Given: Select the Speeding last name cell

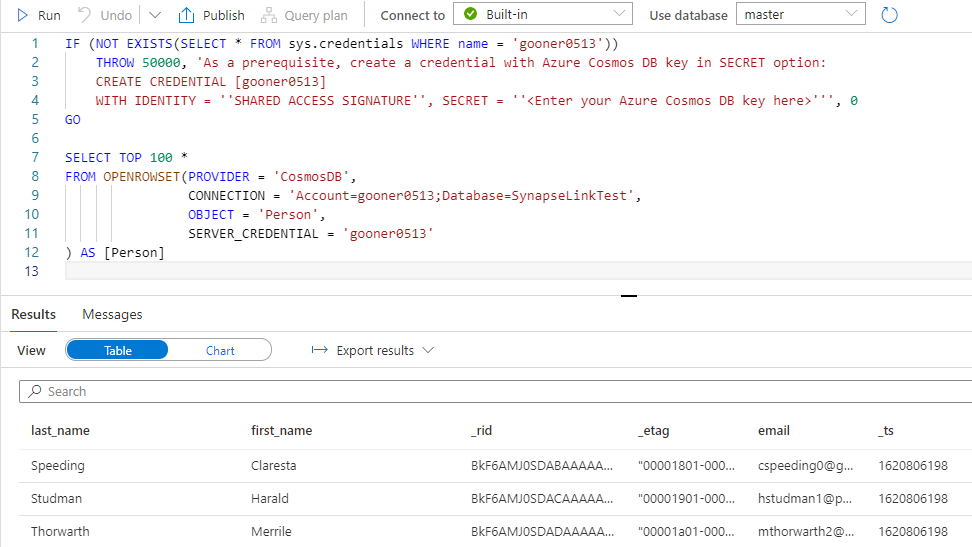Looking at the screenshot, I should (58, 466).
